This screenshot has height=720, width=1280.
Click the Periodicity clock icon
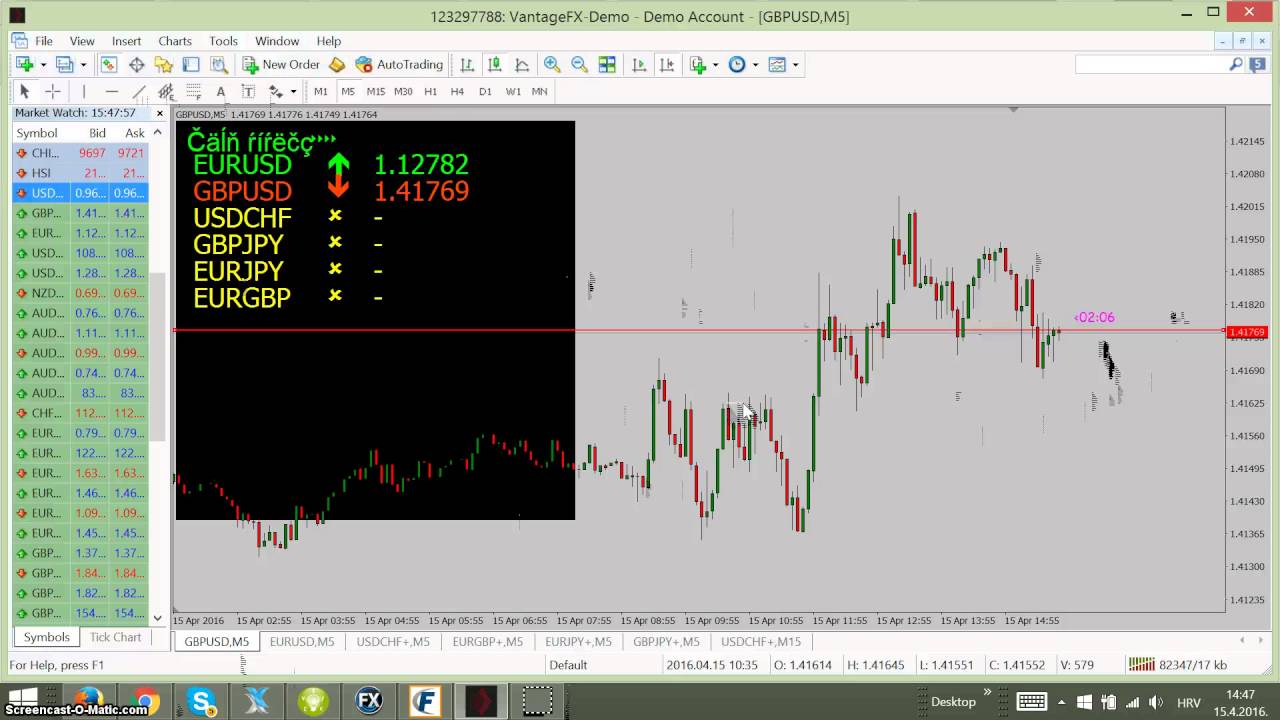737,64
